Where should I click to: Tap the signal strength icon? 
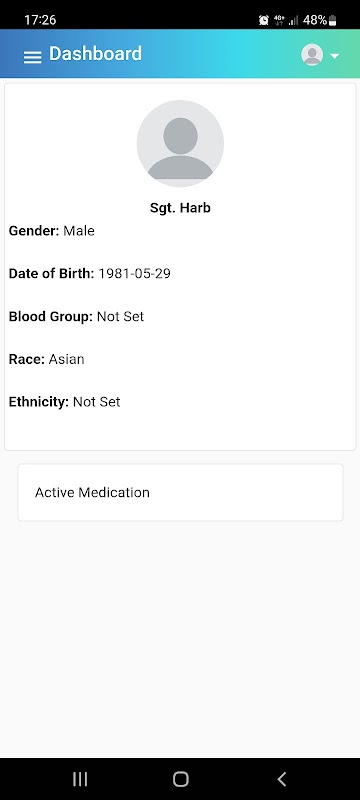point(294,20)
